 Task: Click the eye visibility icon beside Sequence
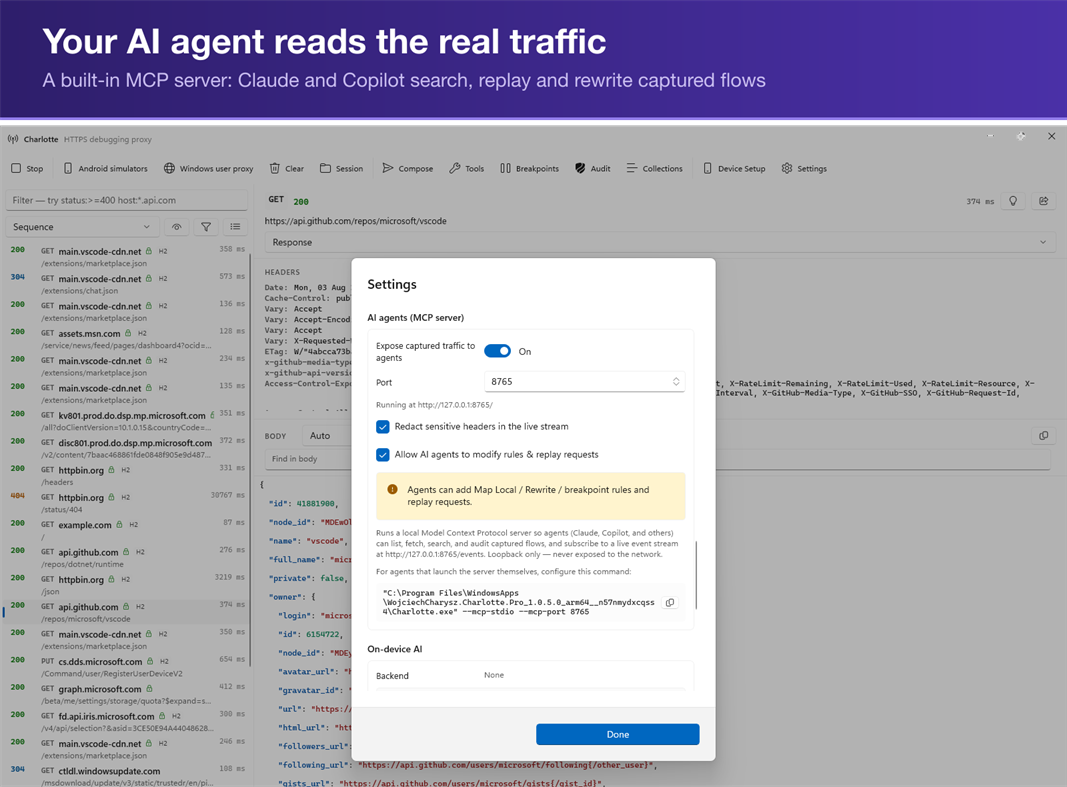point(176,227)
